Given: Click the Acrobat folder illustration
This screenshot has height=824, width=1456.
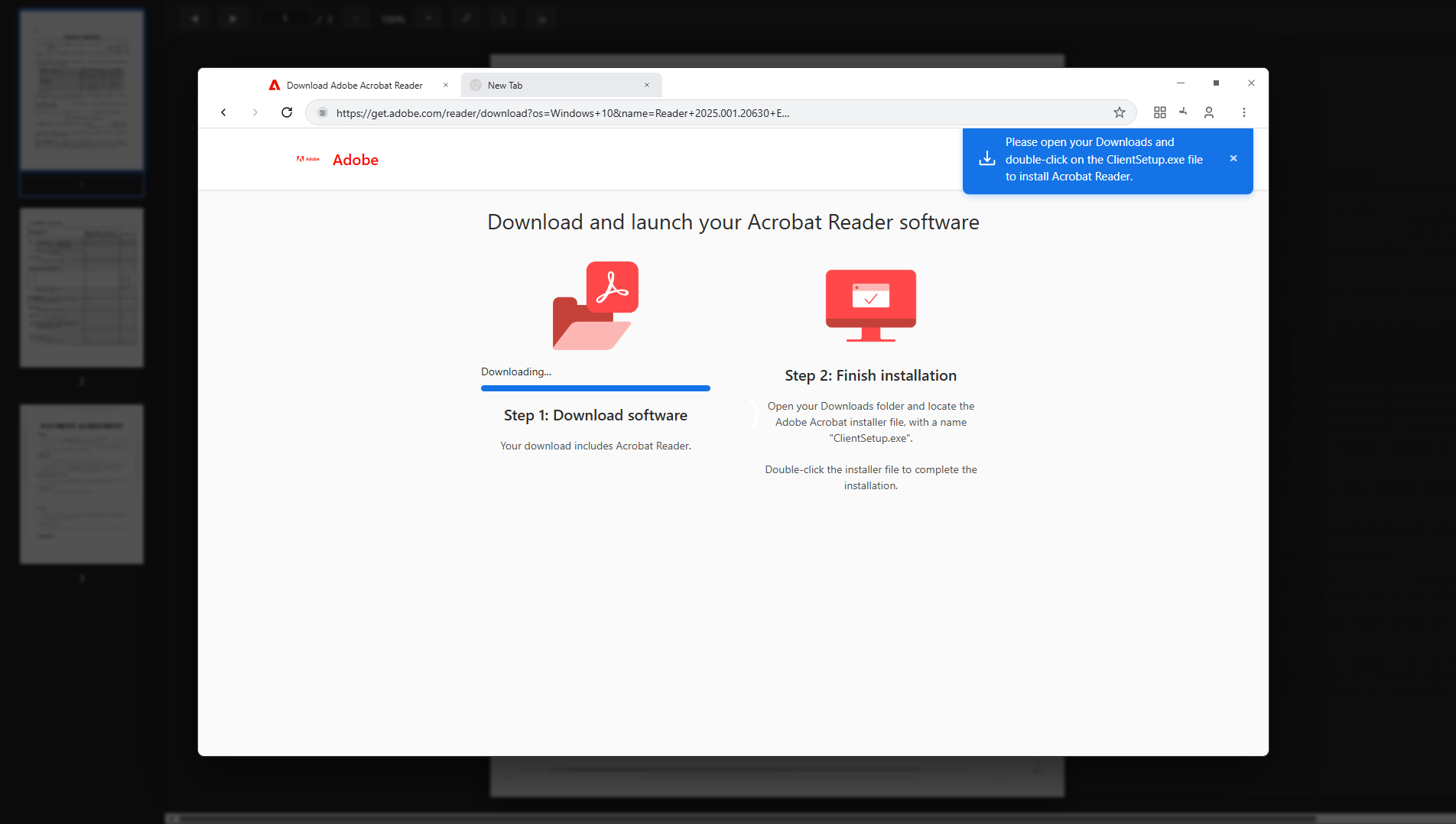Looking at the screenshot, I should pos(596,306).
